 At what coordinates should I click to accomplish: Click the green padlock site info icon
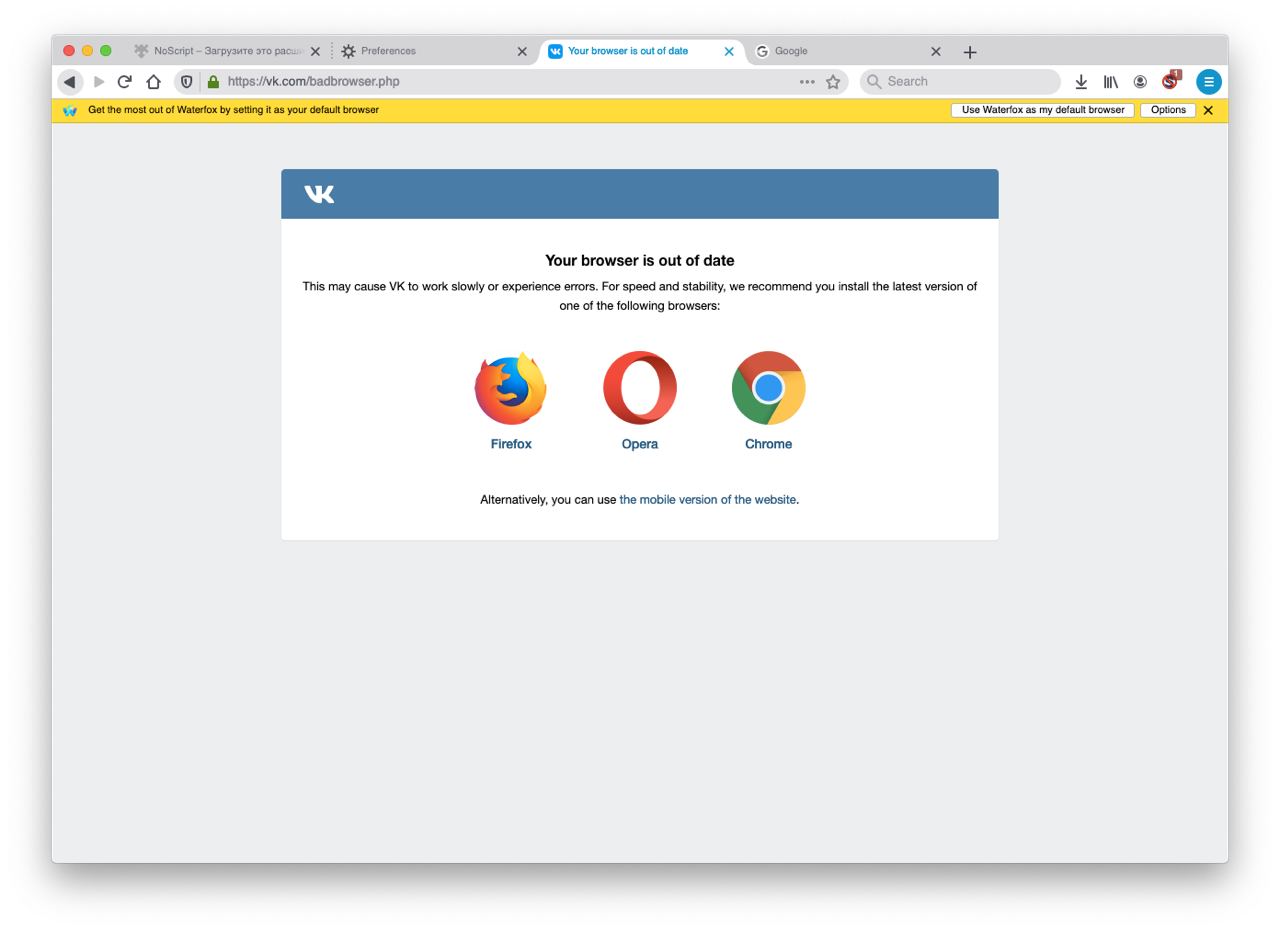coord(213,82)
